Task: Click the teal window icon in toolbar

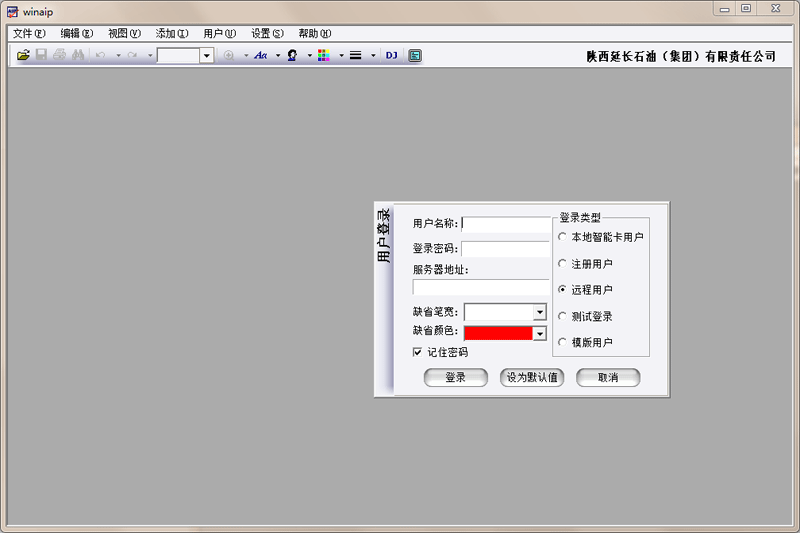Action: click(x=415, y=56)
